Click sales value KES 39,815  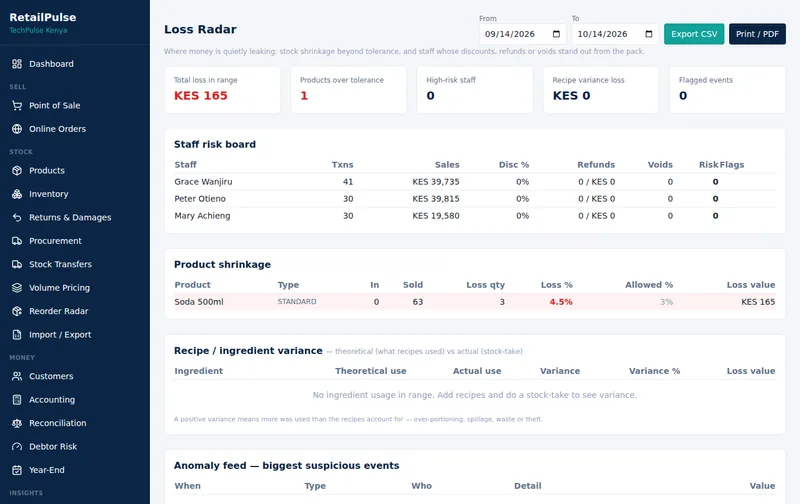click(436, 199)
